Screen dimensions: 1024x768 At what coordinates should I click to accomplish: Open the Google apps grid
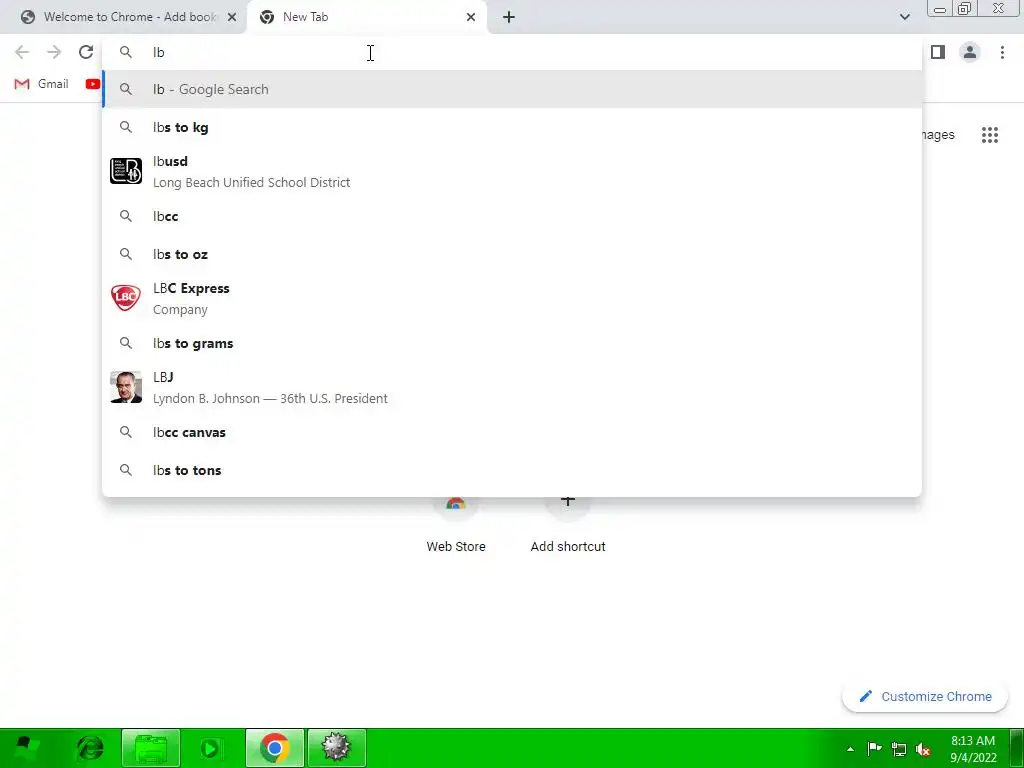point(990,135)
